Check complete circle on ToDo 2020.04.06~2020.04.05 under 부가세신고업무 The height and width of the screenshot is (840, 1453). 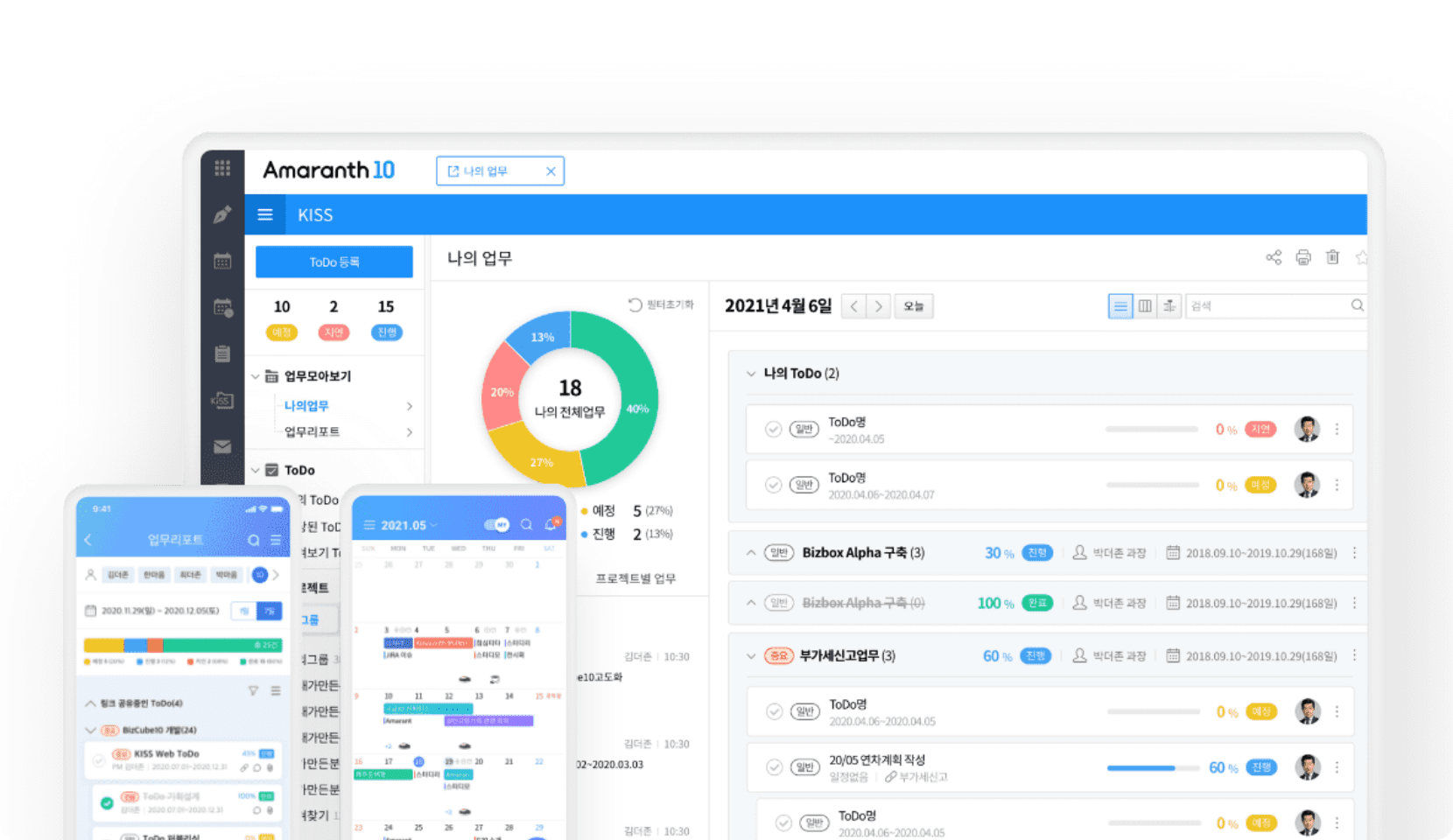tap(774, 711)
